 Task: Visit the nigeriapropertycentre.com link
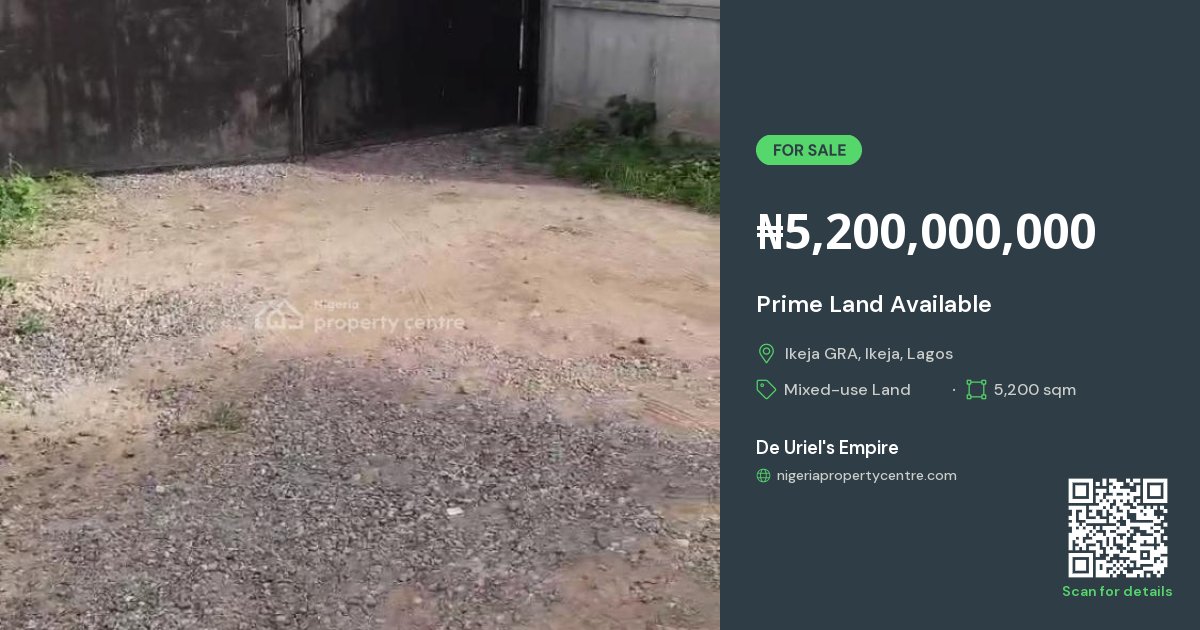pyautogui.click(x=867, y=476)
